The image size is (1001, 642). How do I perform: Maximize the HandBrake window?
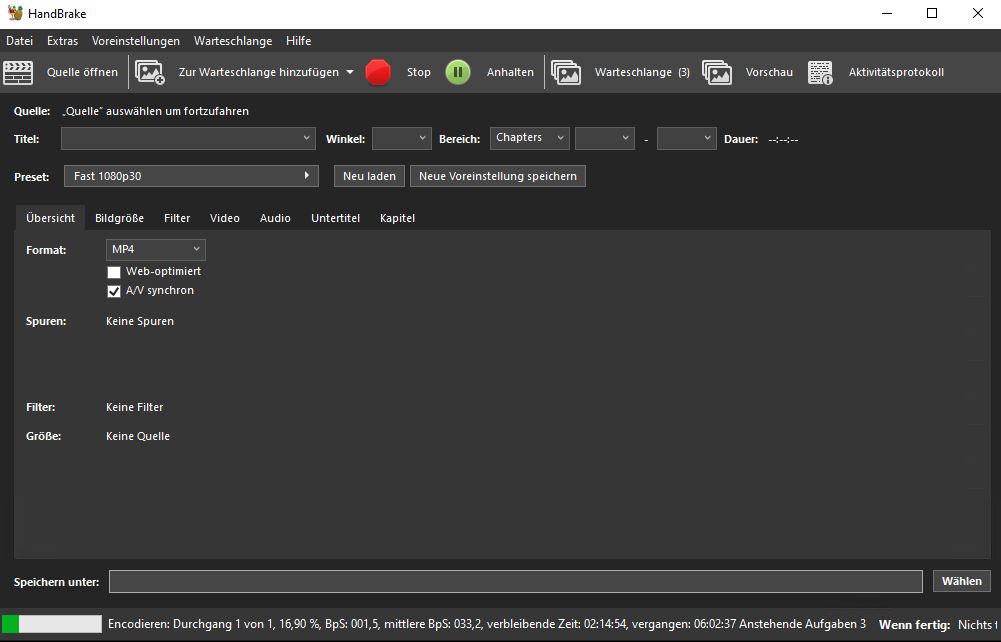[x=932, y=13]
